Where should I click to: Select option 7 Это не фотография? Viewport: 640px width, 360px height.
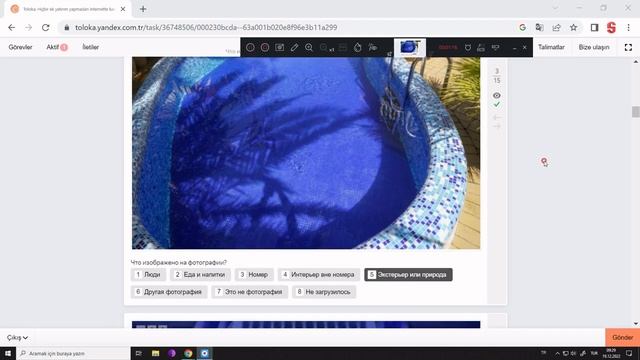[x=249, y=292]
